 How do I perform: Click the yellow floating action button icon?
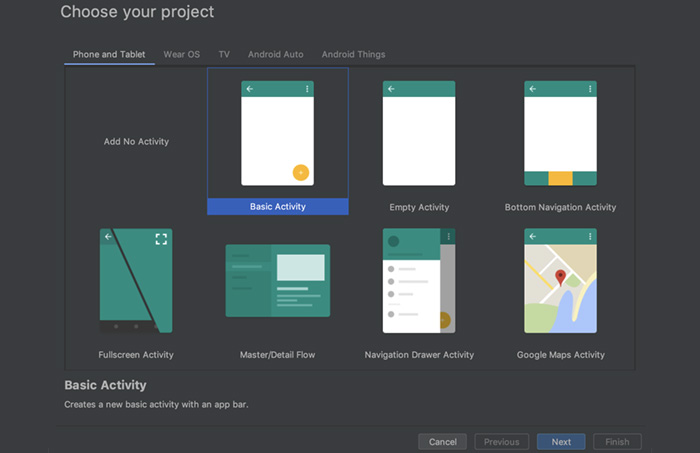click(300, 172)
